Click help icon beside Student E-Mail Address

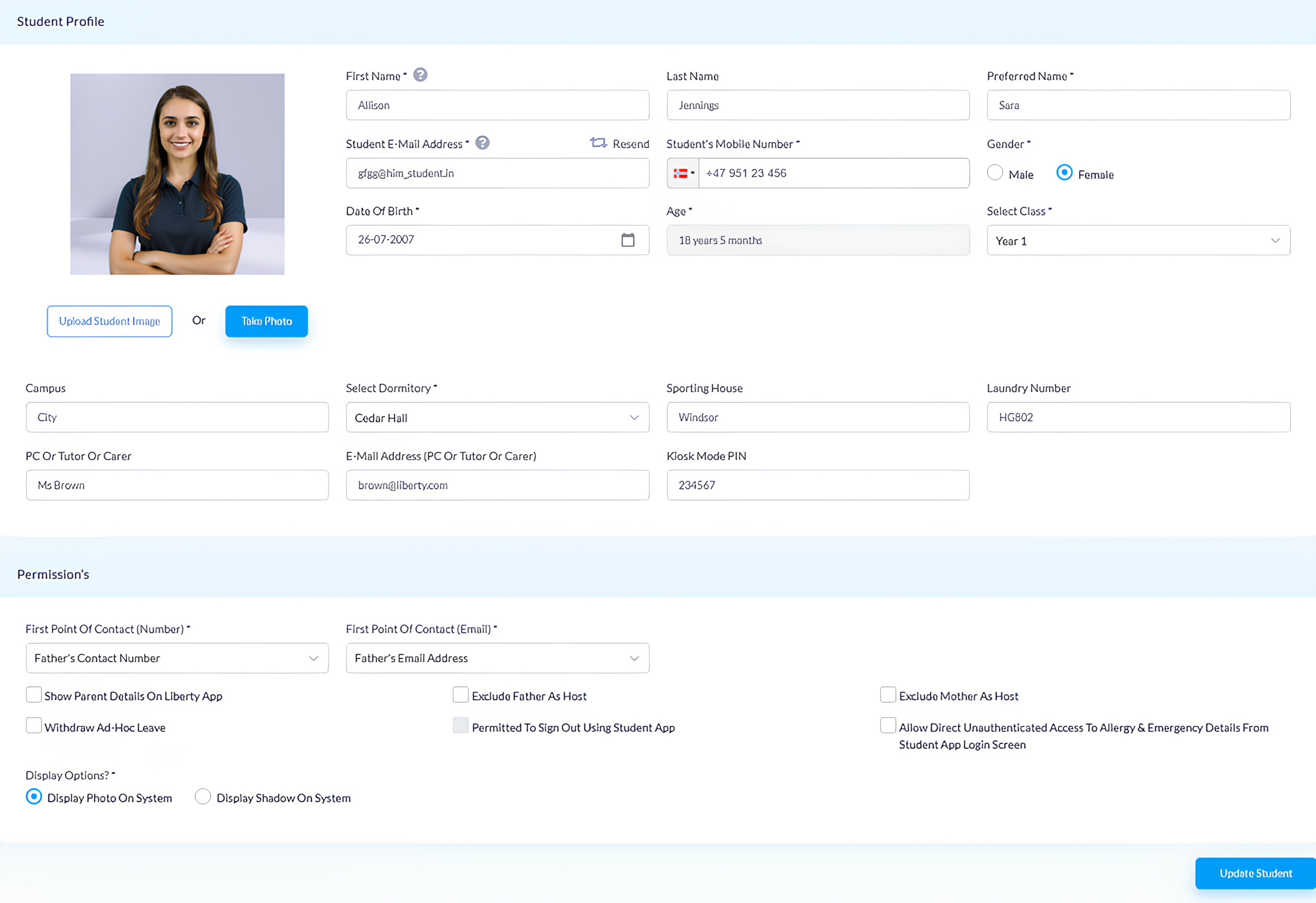[482, 143]
